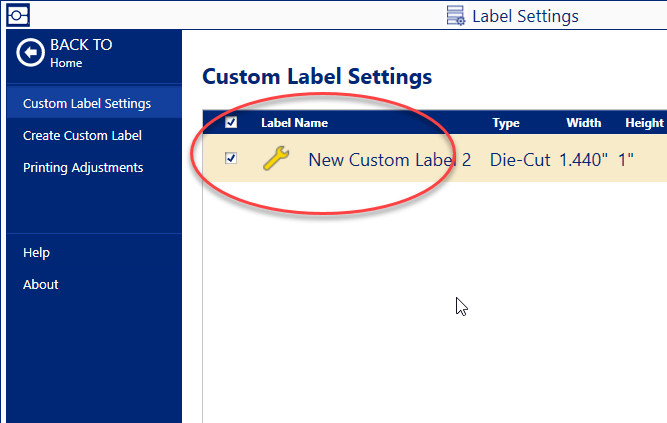The width and height of the screenshot is (667, 423).
Task: Open Custom Label Settings in the sidebar
Action: pyautogui.click(x=87, y=103)
